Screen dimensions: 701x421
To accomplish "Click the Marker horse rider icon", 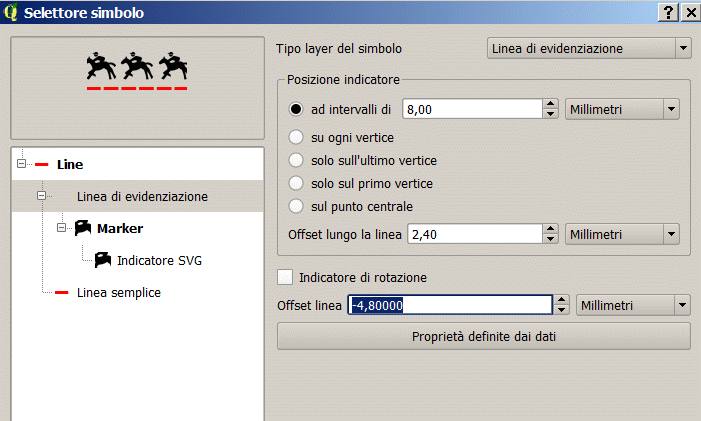I will [83, 228].
